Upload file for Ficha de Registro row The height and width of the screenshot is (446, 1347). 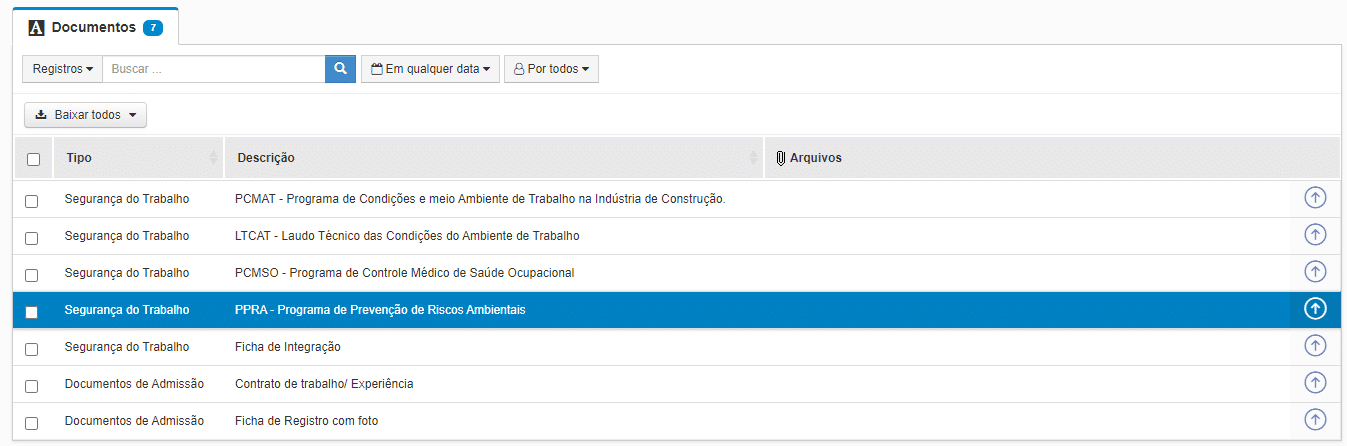(1315, 420)
